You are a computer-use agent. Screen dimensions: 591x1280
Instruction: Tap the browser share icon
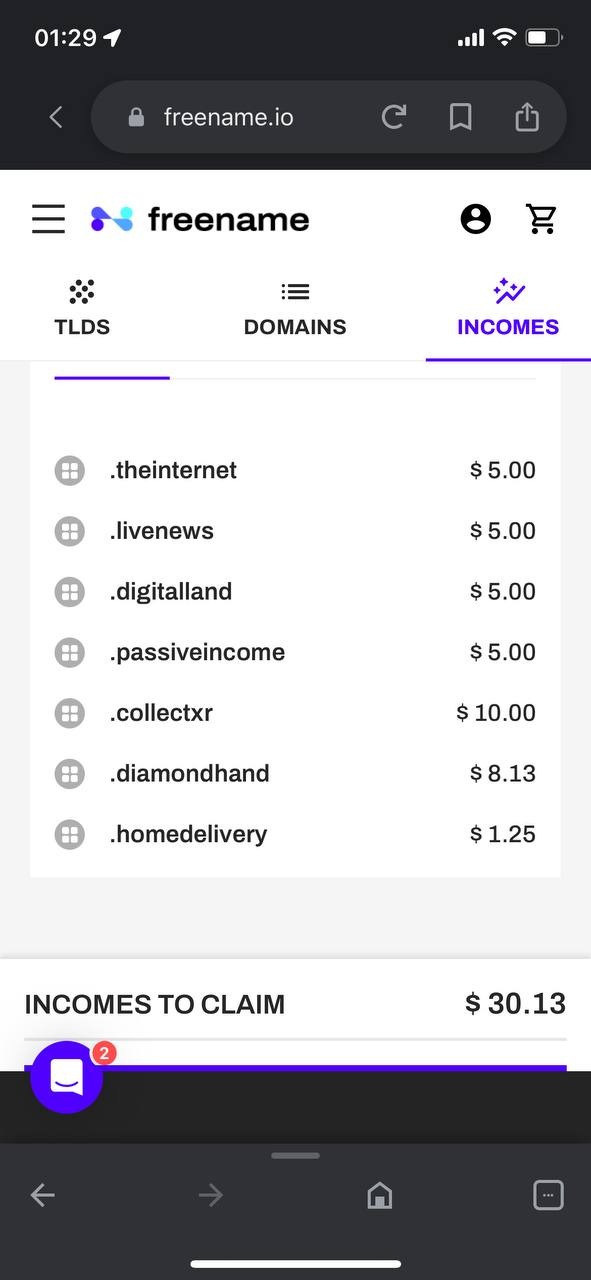(526, 117)
